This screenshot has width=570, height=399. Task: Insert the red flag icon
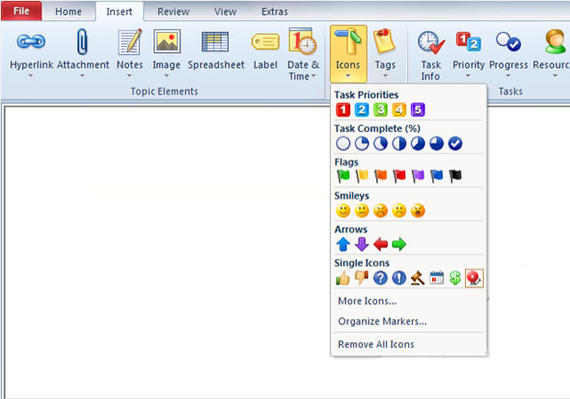[399, 176]
